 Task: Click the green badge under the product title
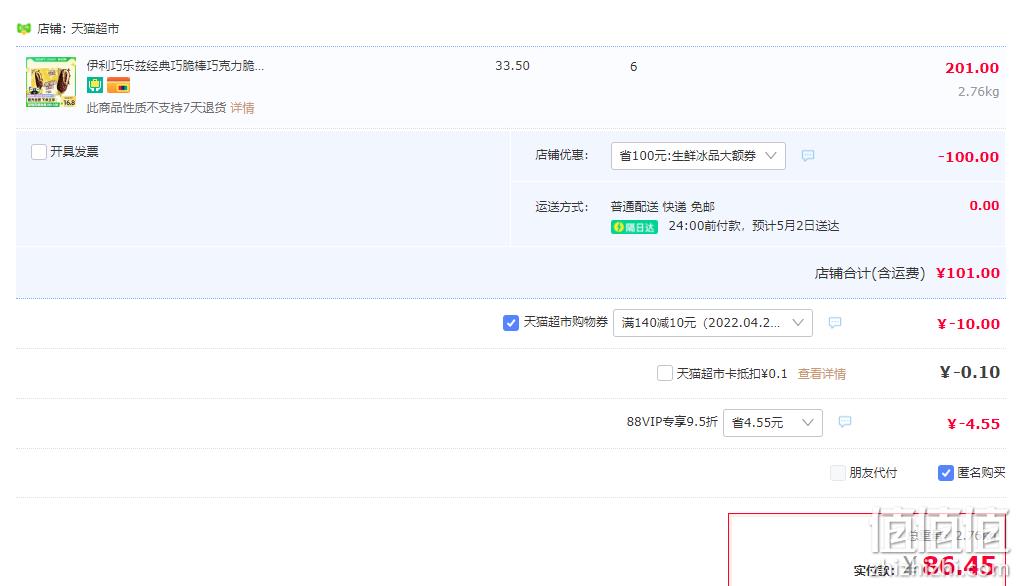point(95,84)
